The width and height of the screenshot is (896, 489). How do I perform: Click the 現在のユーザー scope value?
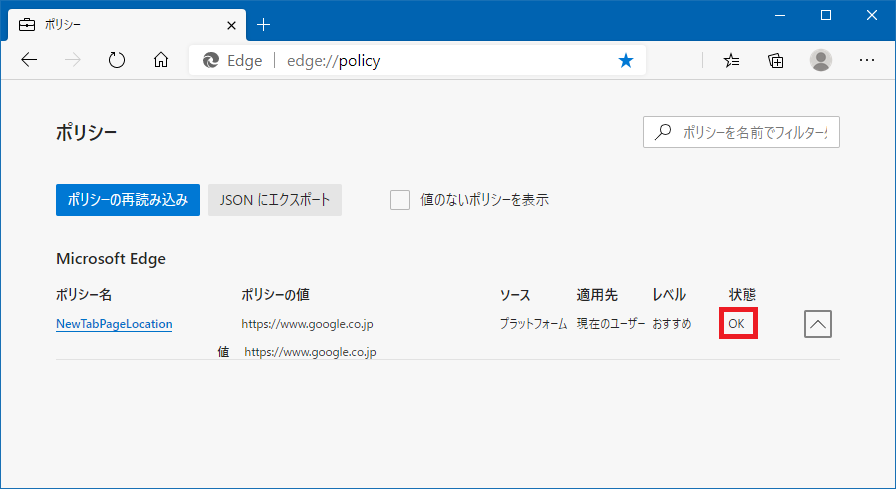611,324
